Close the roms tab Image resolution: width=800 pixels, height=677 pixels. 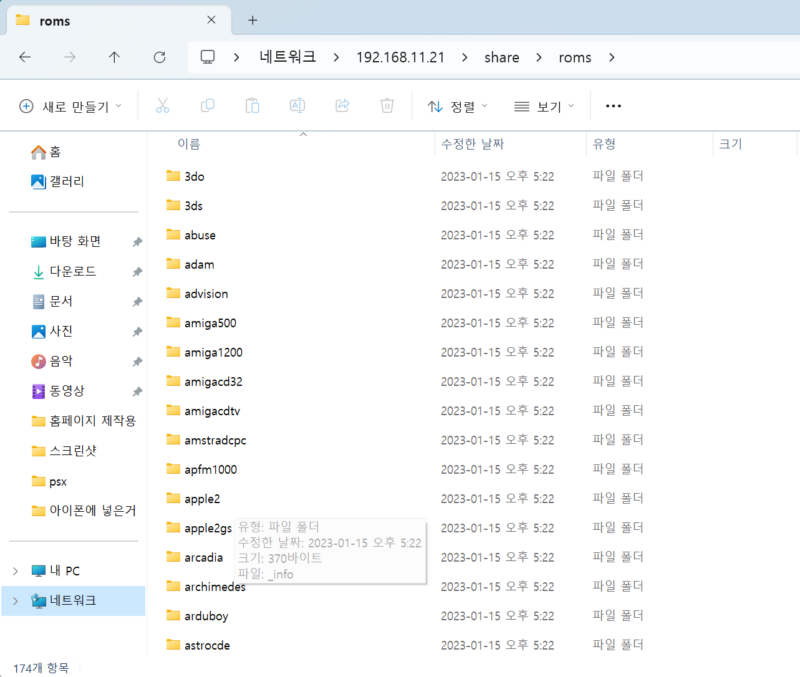coord(211,20)
